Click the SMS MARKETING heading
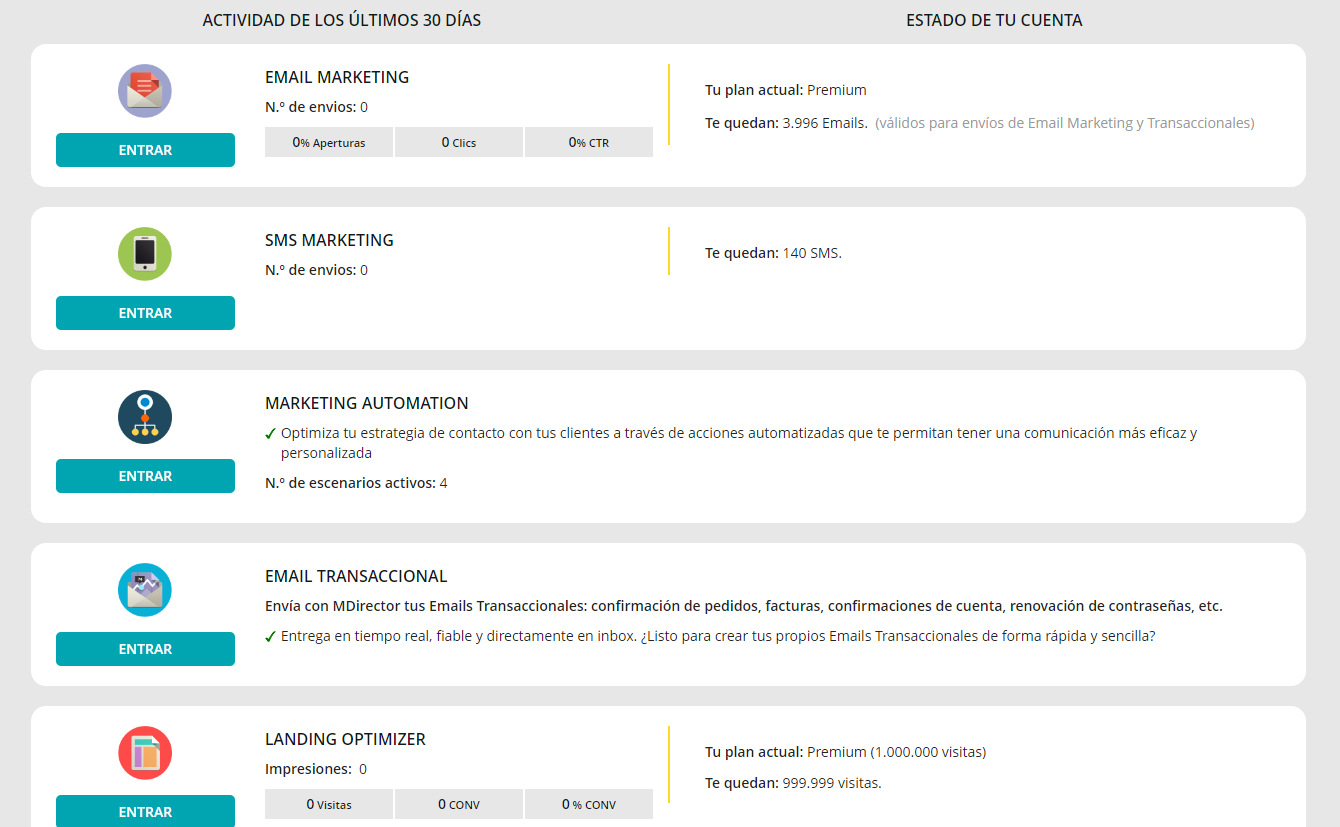This screenshot has width=1340, height=827. (x=329, y=240)
